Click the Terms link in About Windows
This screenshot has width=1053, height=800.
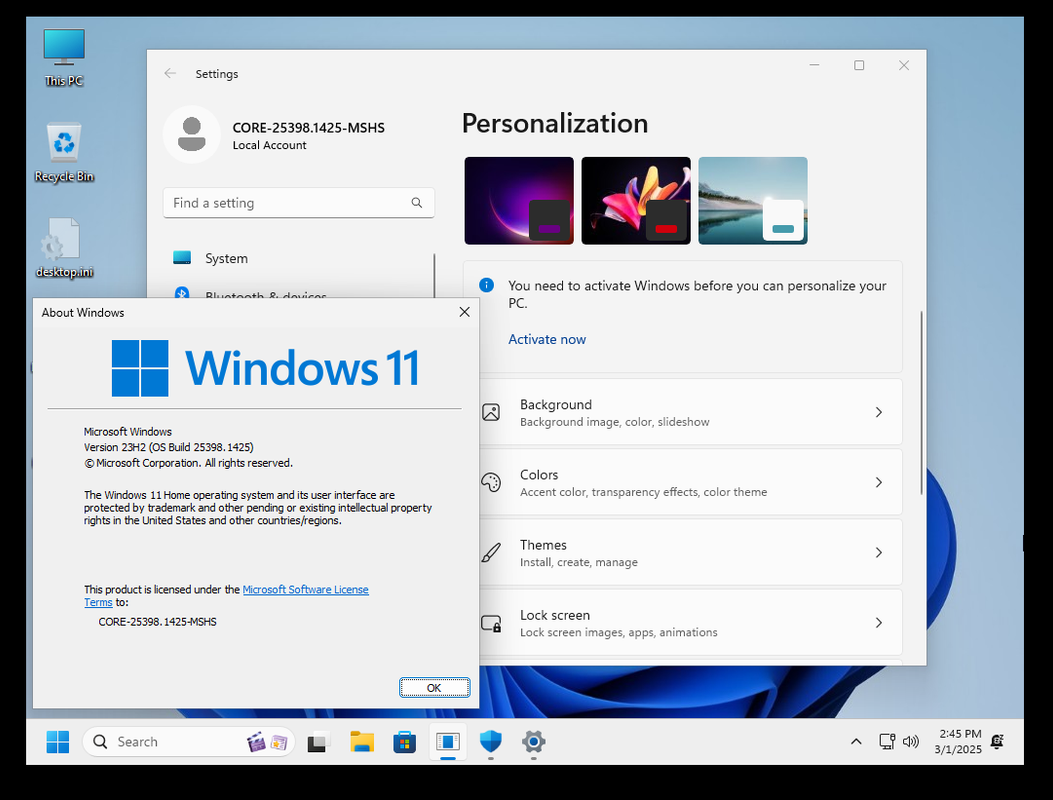[98, 603]
